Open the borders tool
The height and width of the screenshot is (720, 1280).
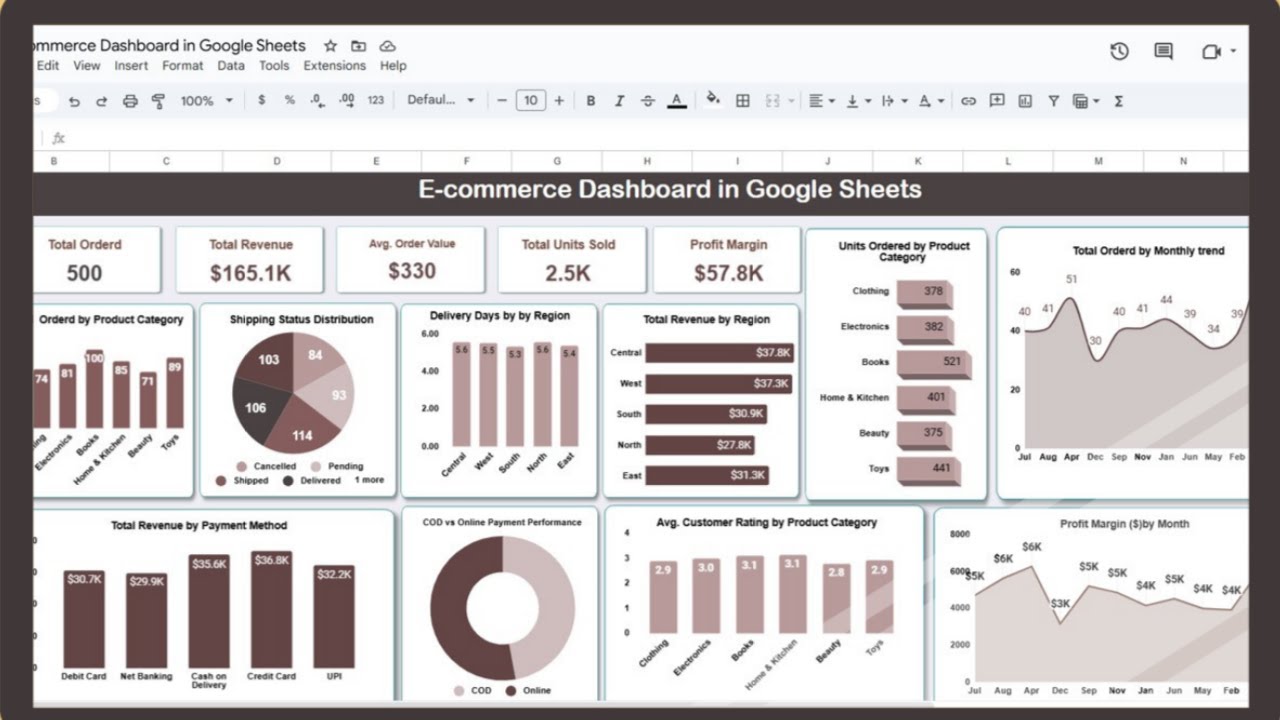click(x=742, y=101)
